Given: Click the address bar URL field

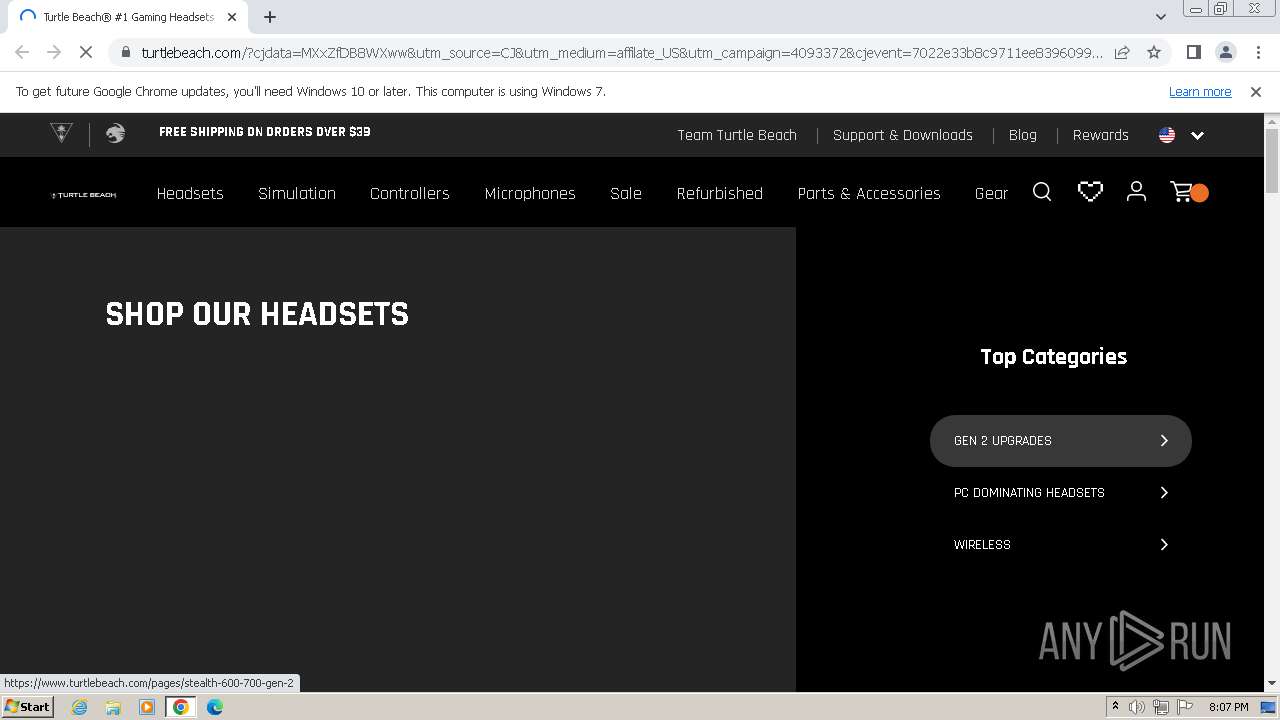Looking at the screenshot, I should coord(622,52).
